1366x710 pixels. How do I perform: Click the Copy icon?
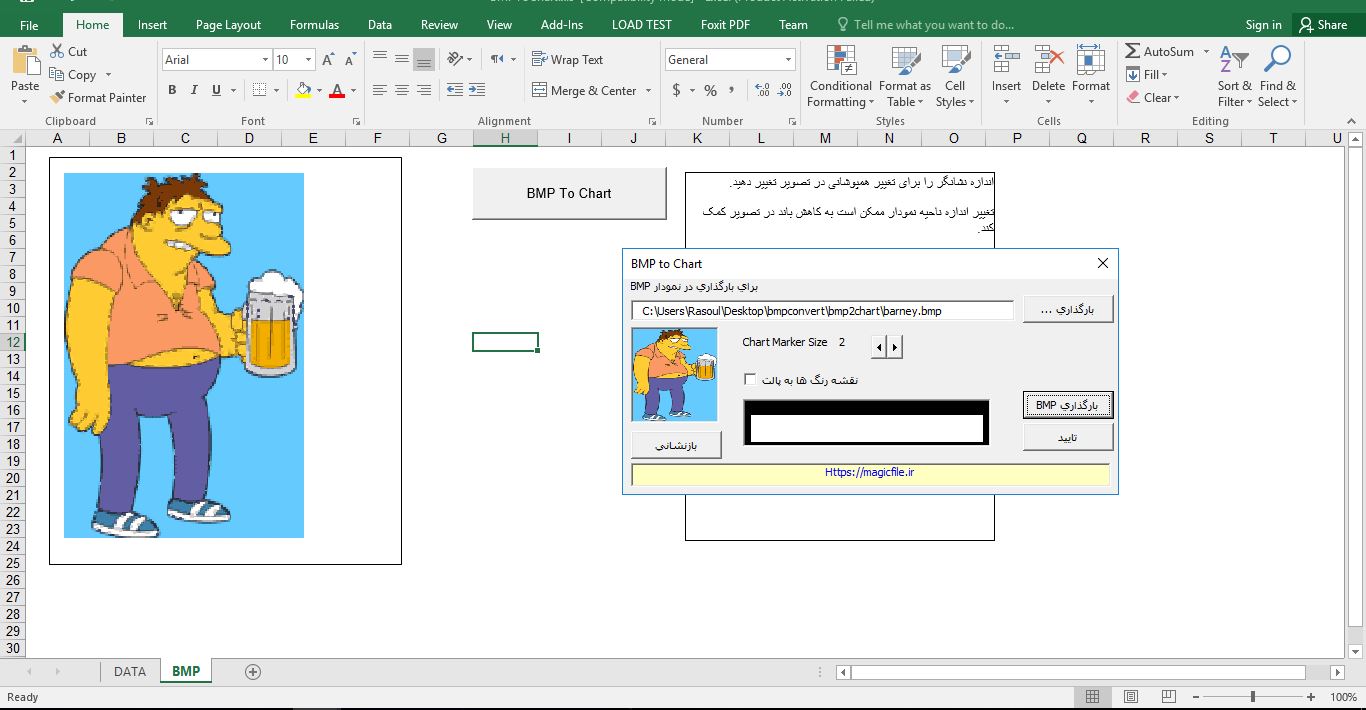click(56, 75)
